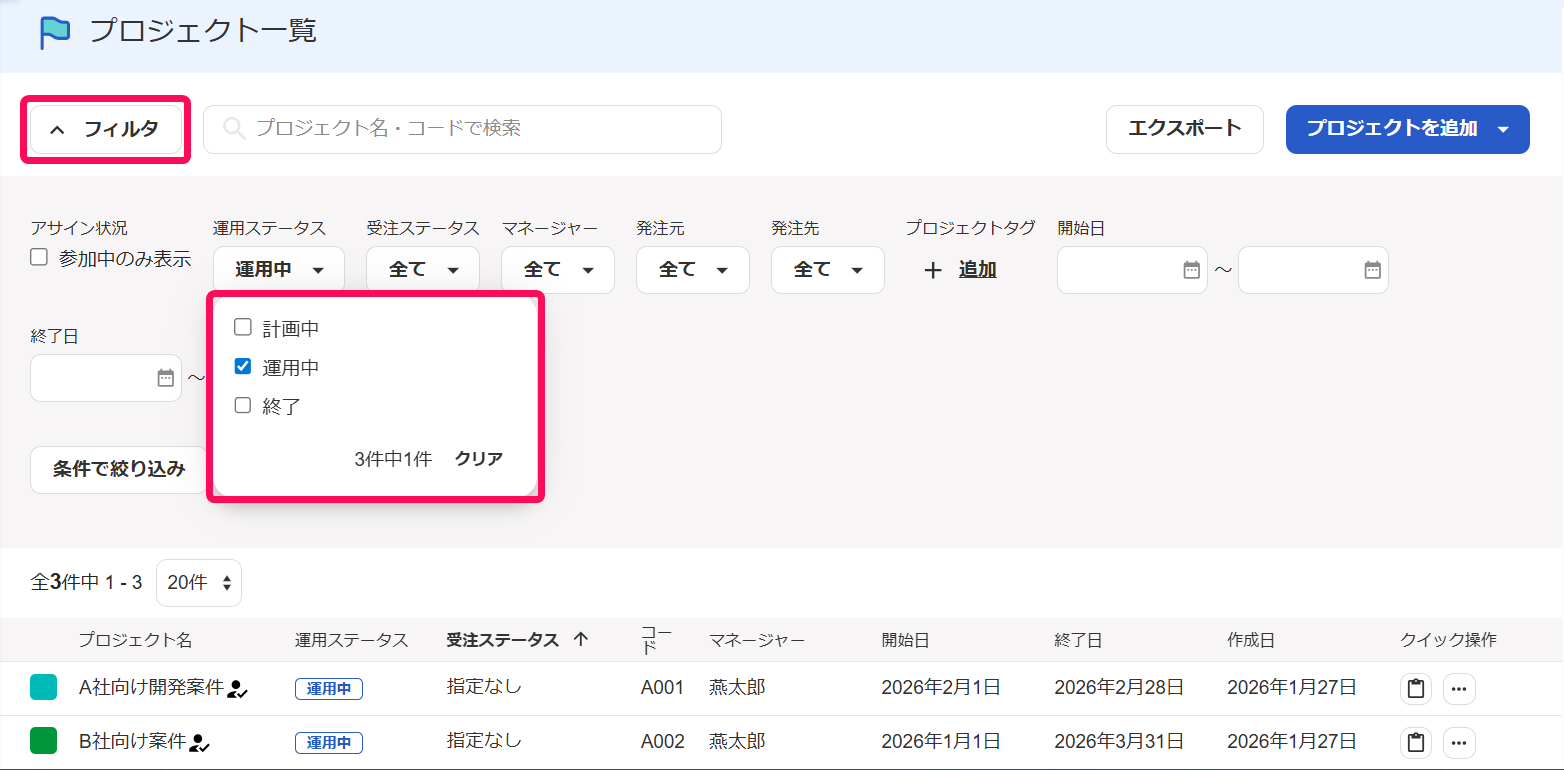Viewport: 1564px width, 770px height.
Task: Sort by マネージャー column header
Action: tap(757, 640)
